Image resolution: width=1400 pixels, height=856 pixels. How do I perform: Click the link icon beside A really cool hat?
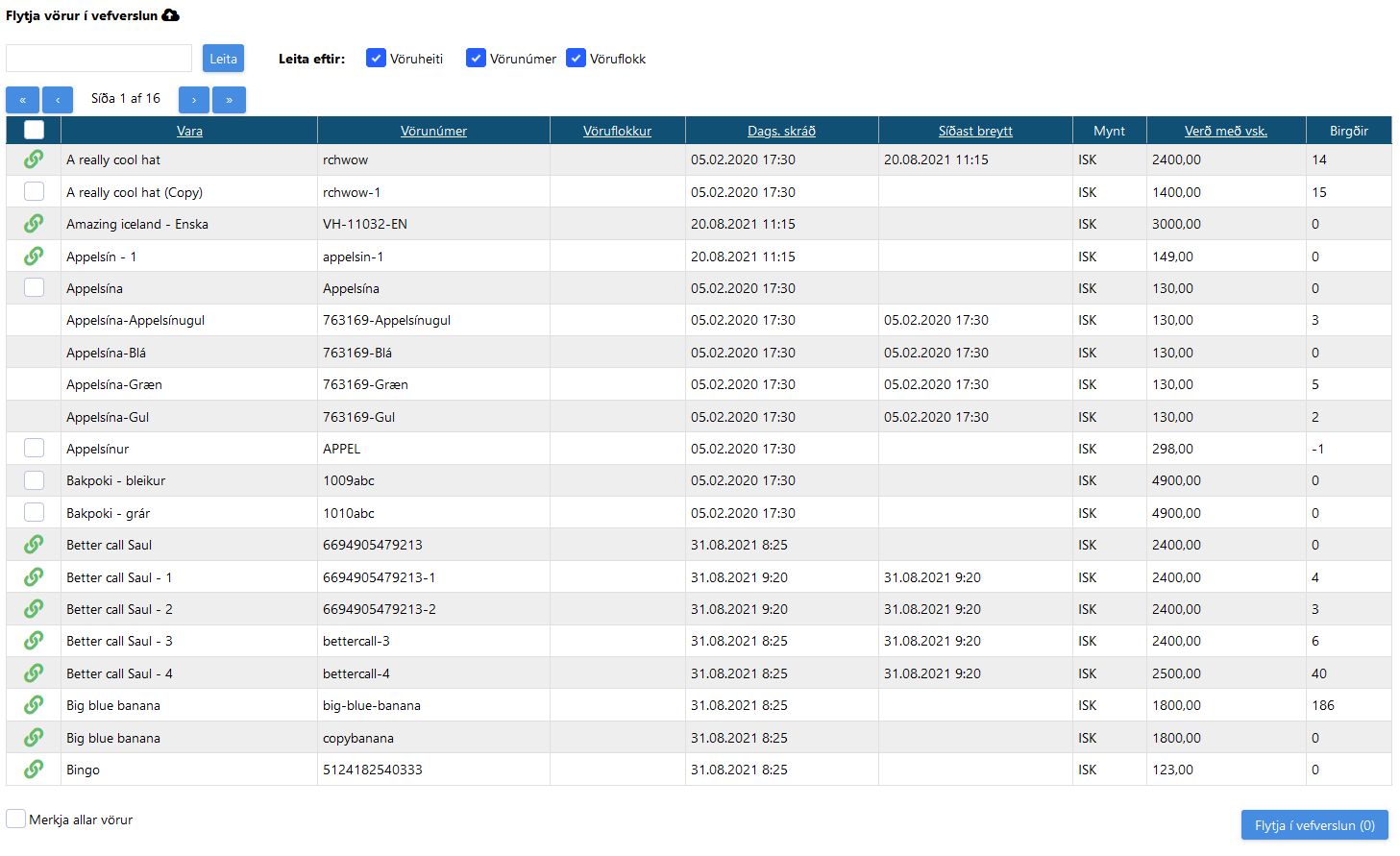pos(34,159)
